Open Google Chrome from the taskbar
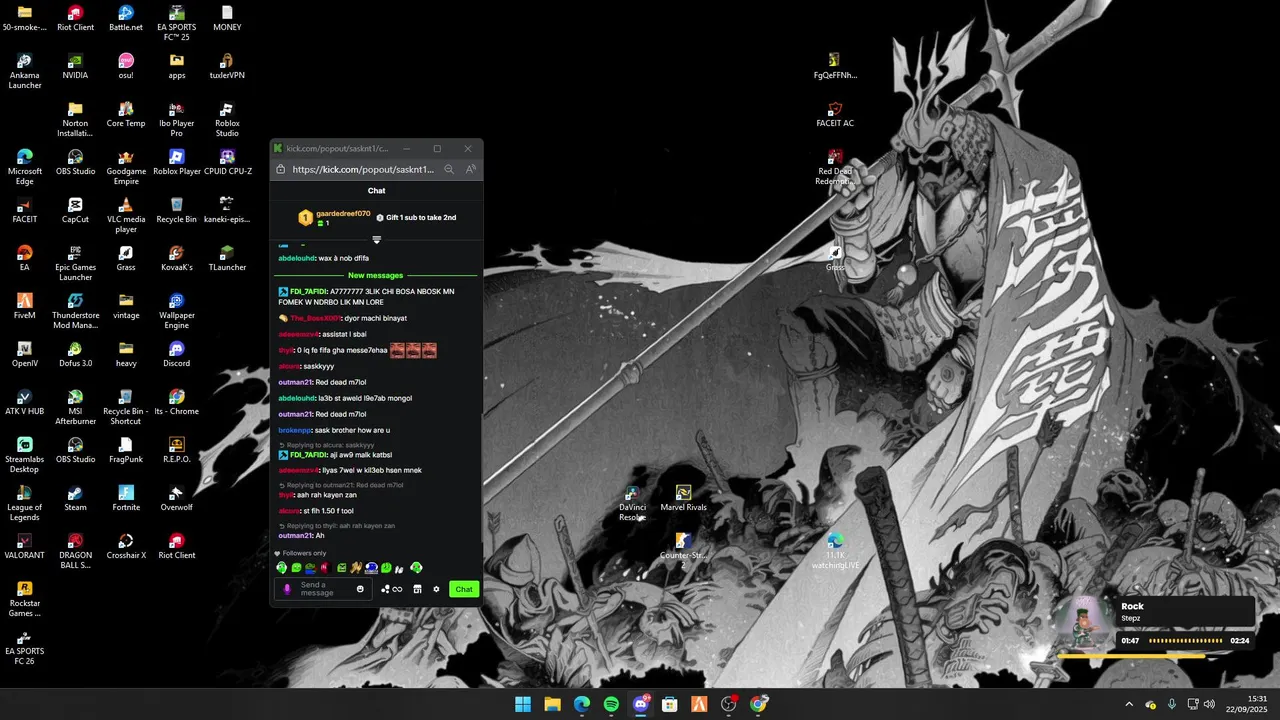The image size is (1280, 720). tap(759, 704)
